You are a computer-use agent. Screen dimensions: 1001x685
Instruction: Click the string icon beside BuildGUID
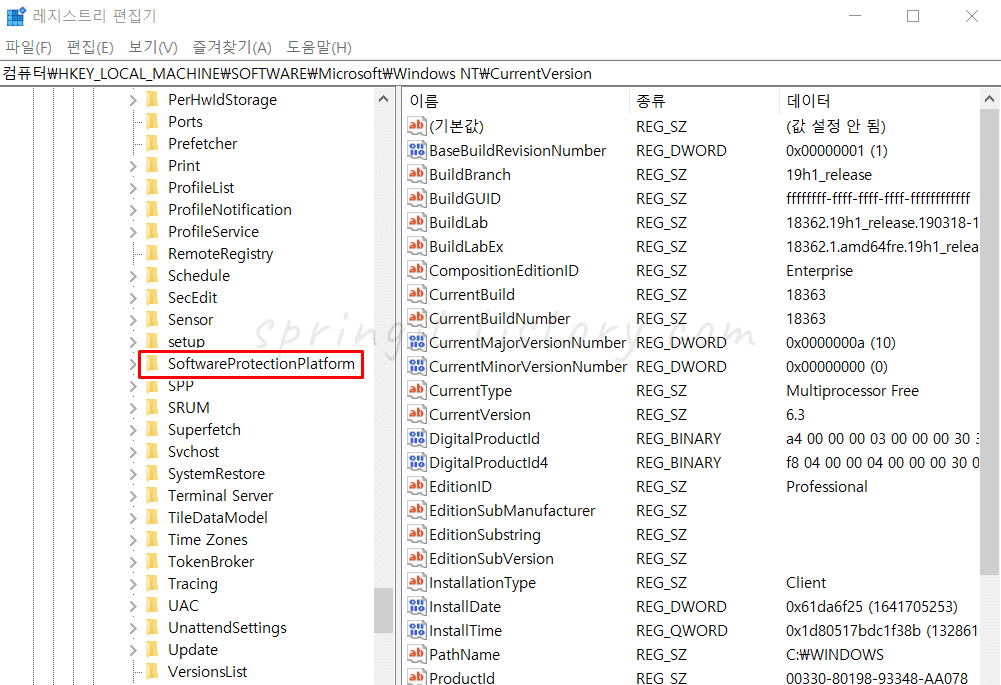416,198
